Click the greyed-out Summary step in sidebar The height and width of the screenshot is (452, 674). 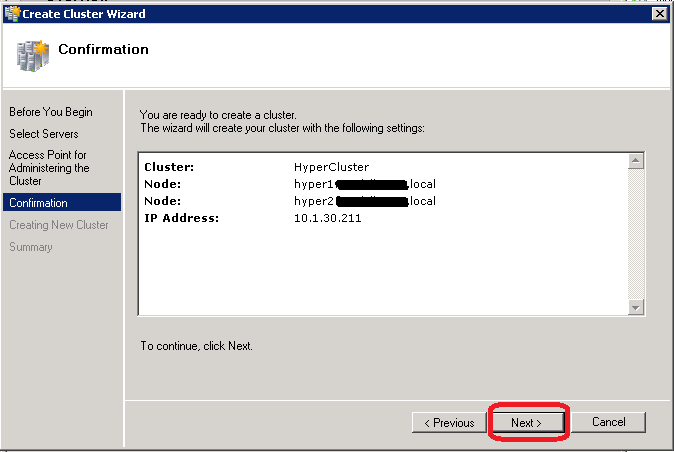[x=31, y=247]
